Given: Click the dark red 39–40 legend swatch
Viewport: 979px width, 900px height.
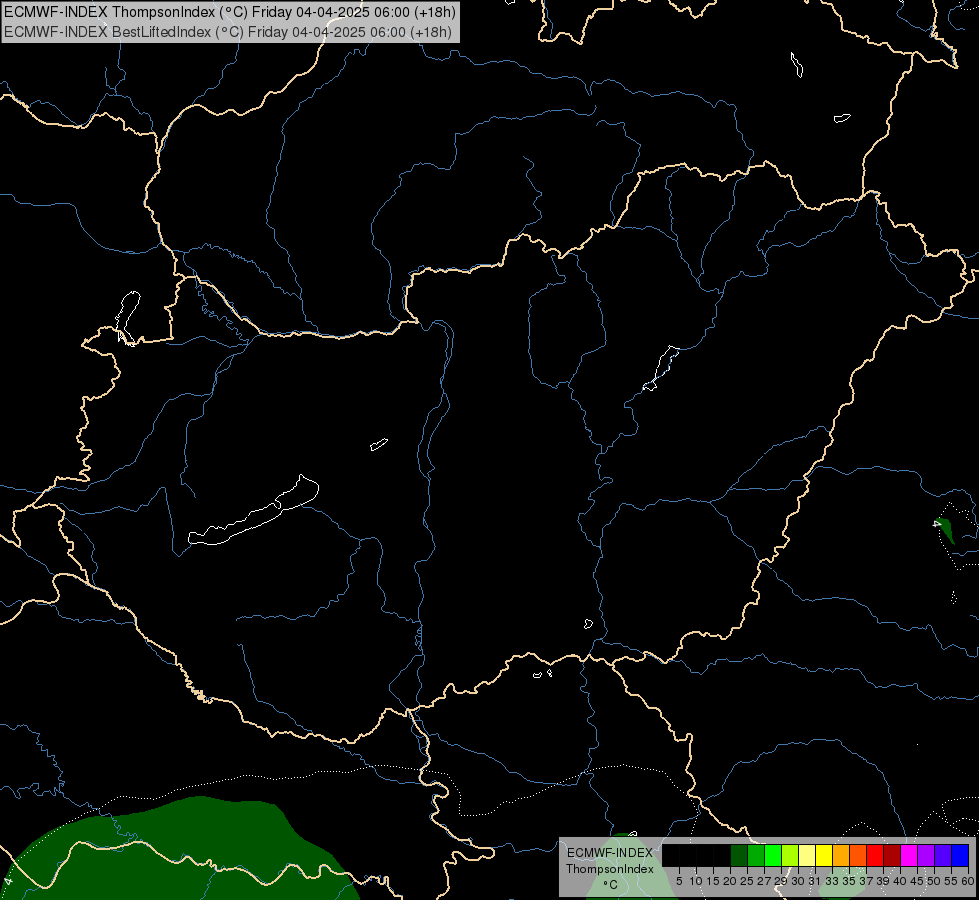Looking at the screenshot, I should click(892, 855).
